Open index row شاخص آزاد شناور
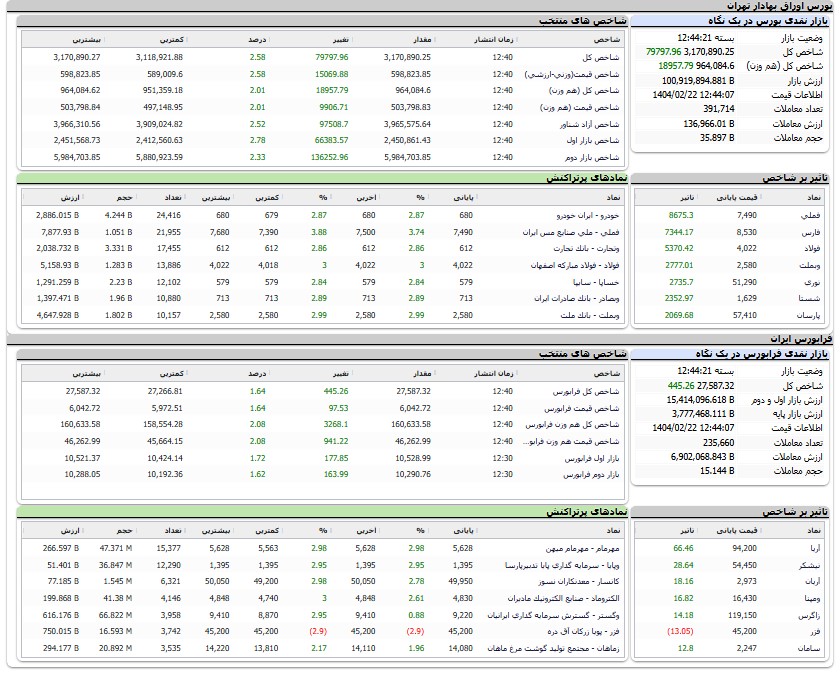 [x=325, y=124]
